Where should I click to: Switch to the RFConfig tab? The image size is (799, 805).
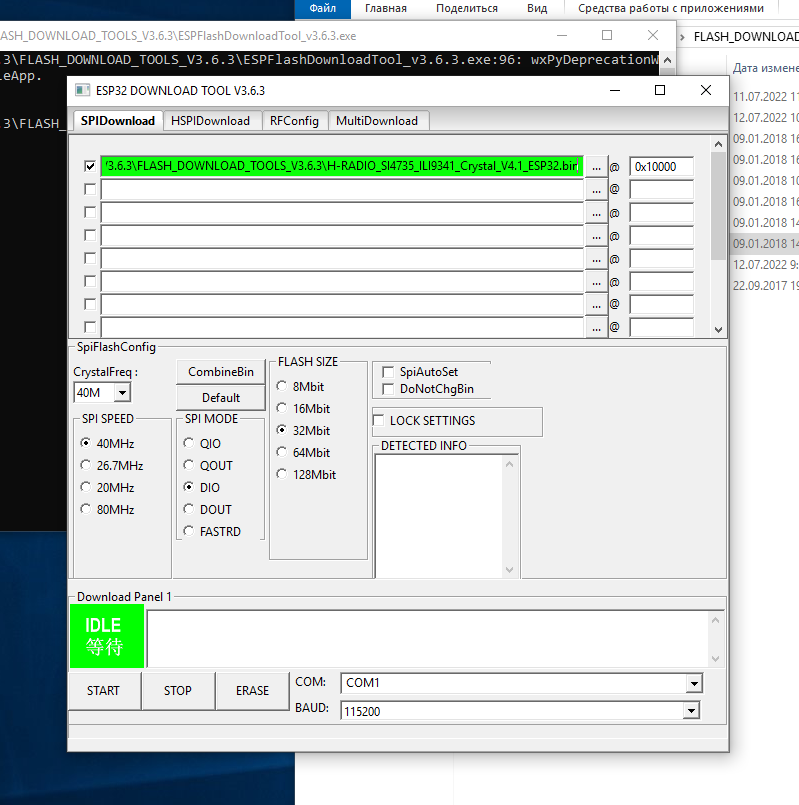coord(294,121)
